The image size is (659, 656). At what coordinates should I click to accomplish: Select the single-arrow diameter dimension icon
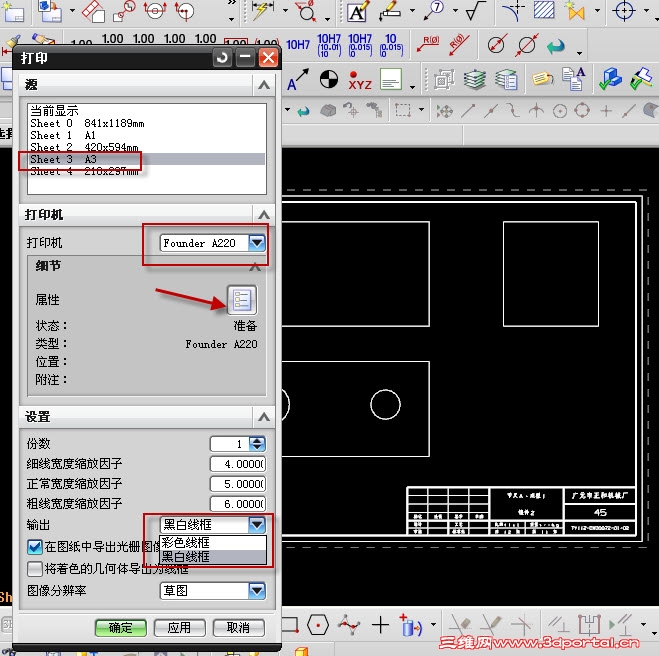496,44
